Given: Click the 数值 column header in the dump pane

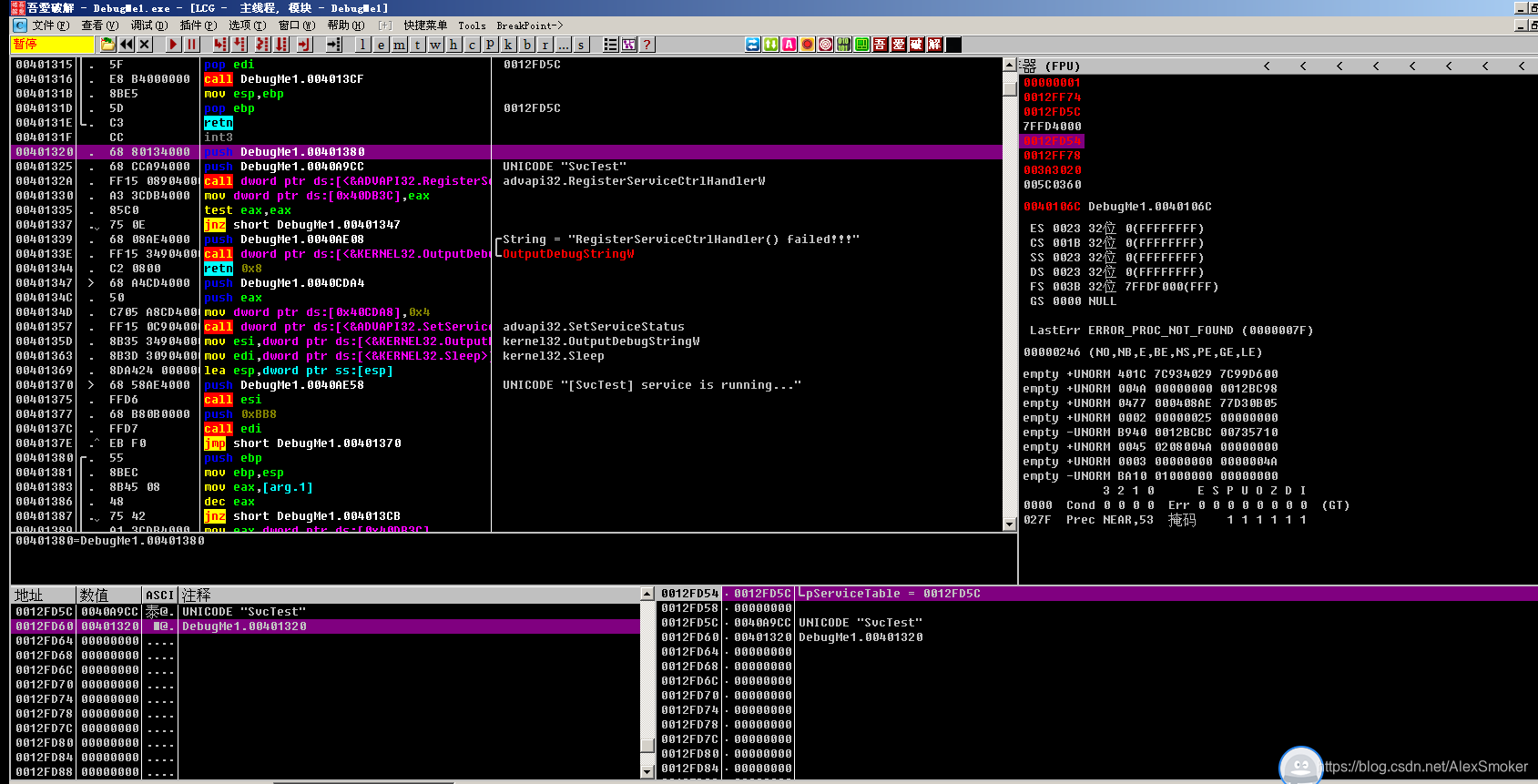Looking at the screenshot, I should pos(109,595).
